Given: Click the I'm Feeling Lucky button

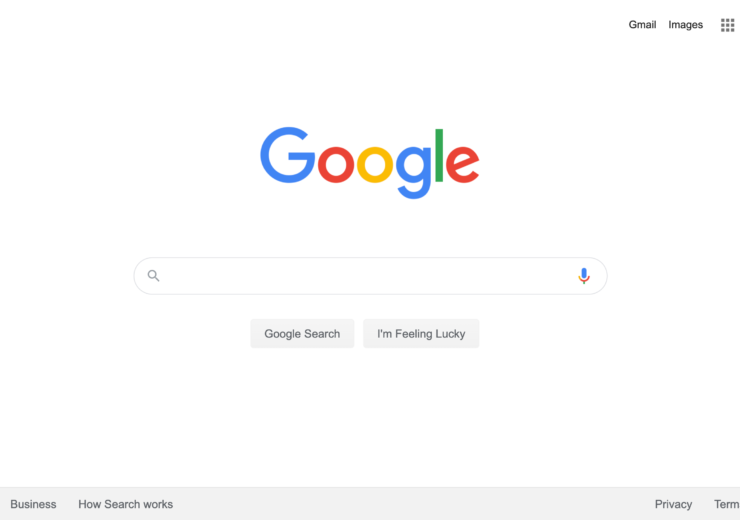Looking at the screenshot, I should 421,334.
